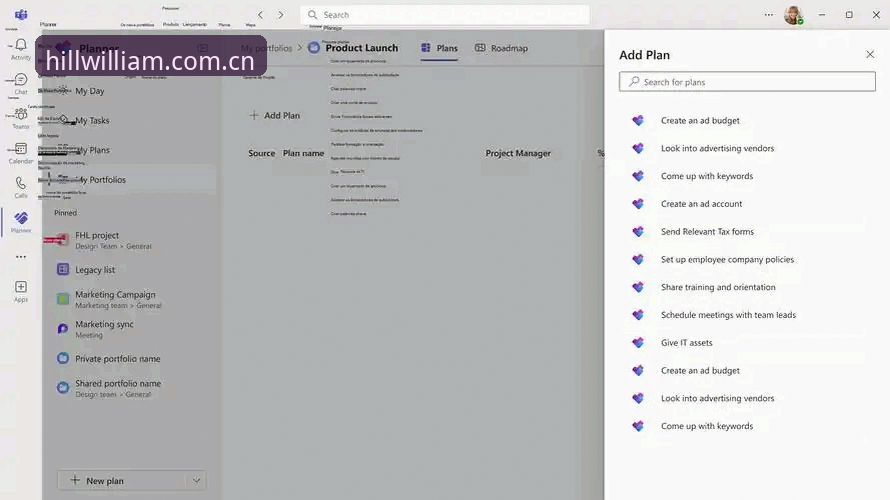Screen dimensions: 890x500
Task: Click the Legacy list icon
Action: coord(63,270)
